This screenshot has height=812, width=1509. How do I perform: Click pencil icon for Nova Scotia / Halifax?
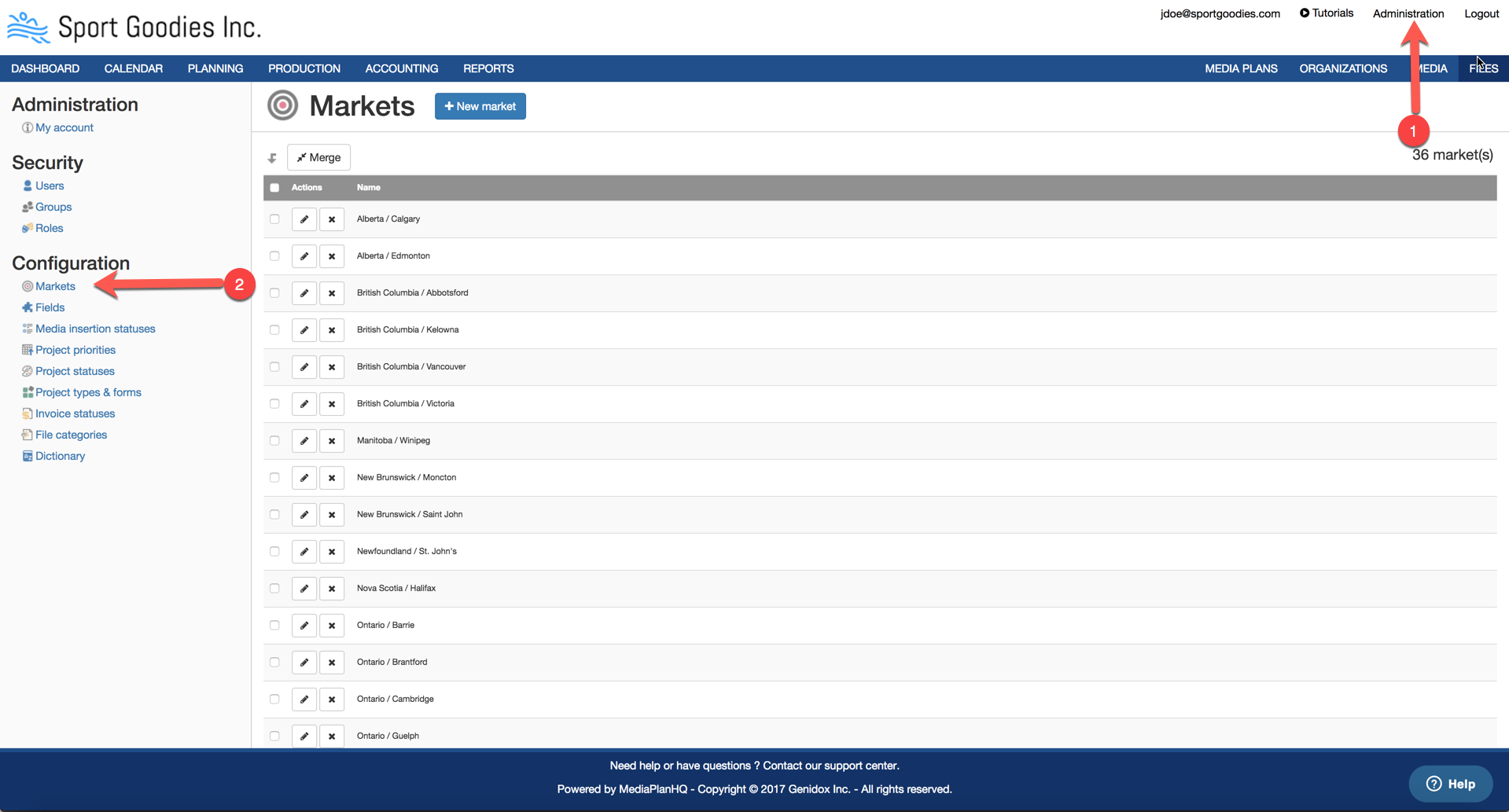coord(304,589)
